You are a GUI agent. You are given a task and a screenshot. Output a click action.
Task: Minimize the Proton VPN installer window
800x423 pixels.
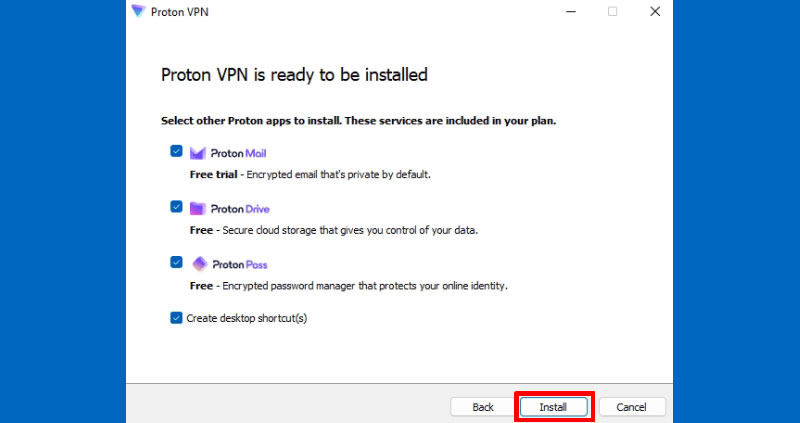click(x=569, y=12)
